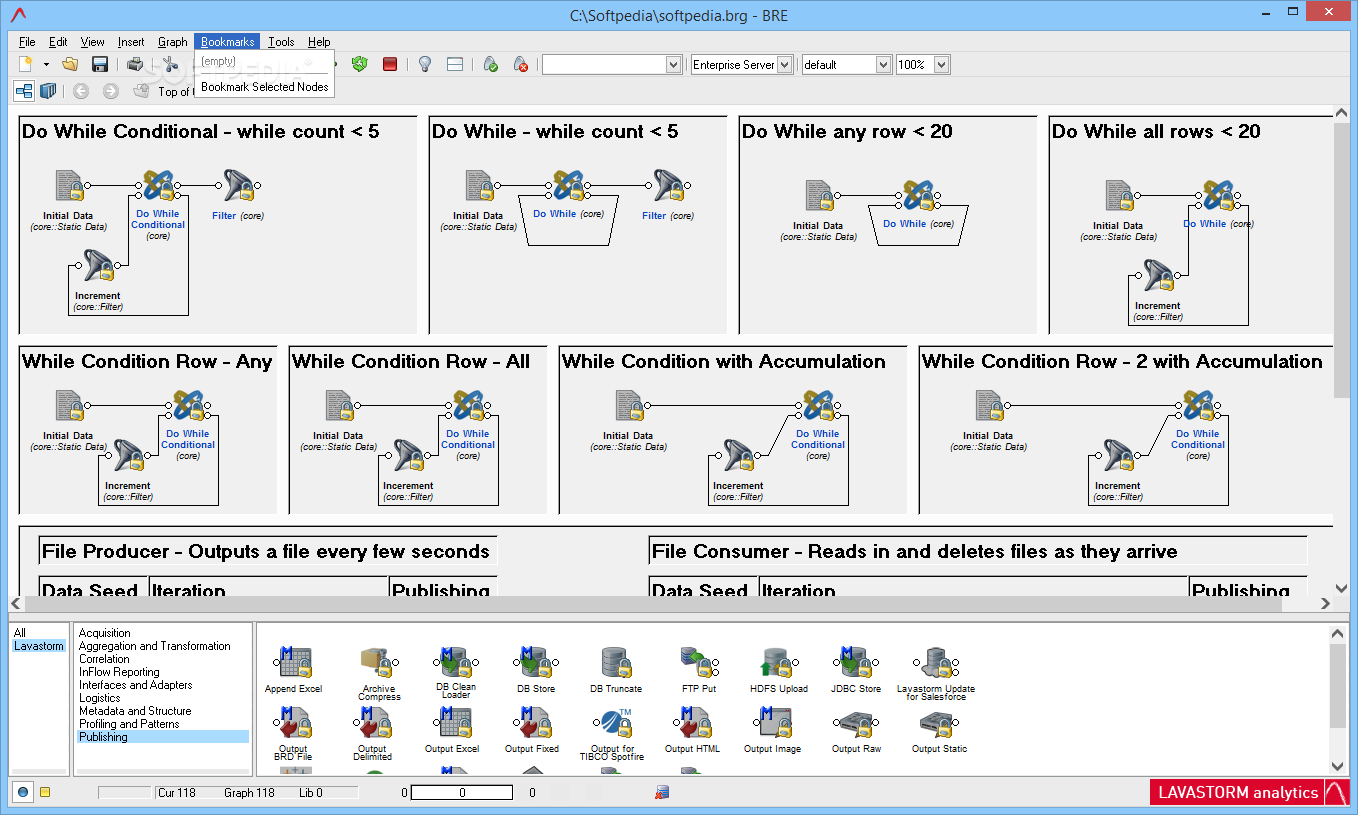Expand the New button dropdown arrow
This screenshot has width=1358, height=815.
pos(46,64)
